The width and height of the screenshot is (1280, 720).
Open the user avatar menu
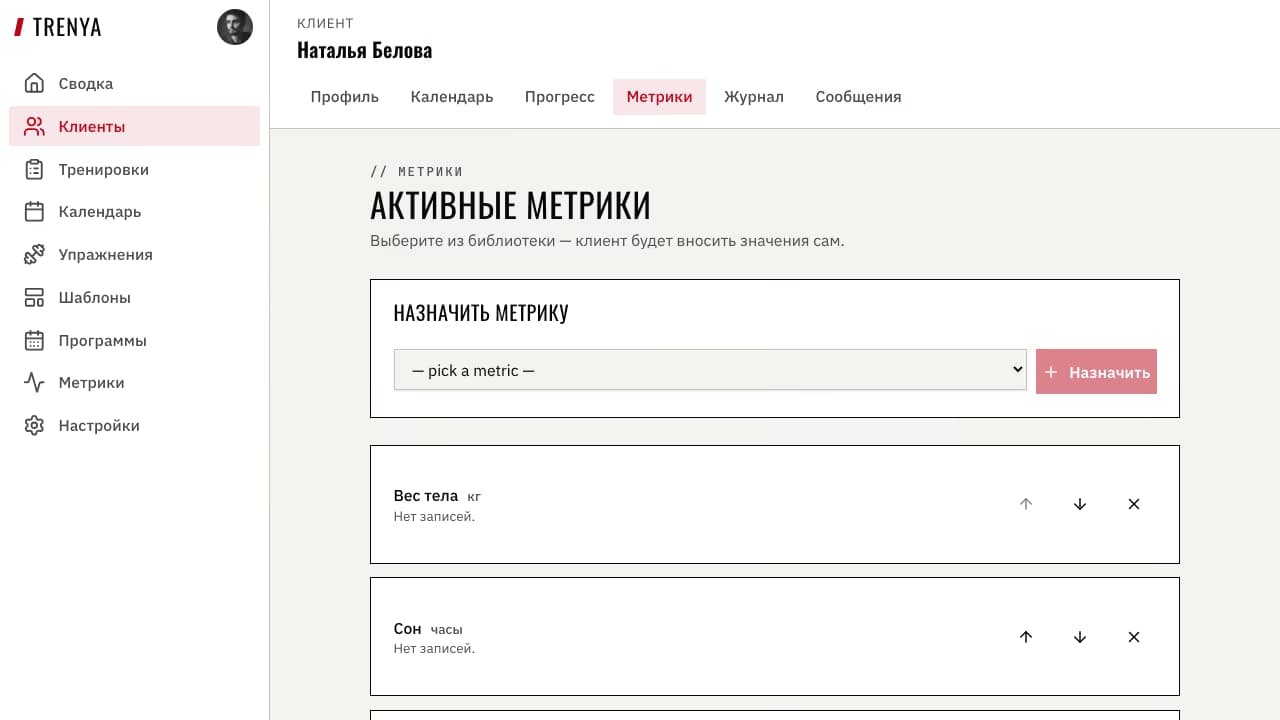[235, 27]
